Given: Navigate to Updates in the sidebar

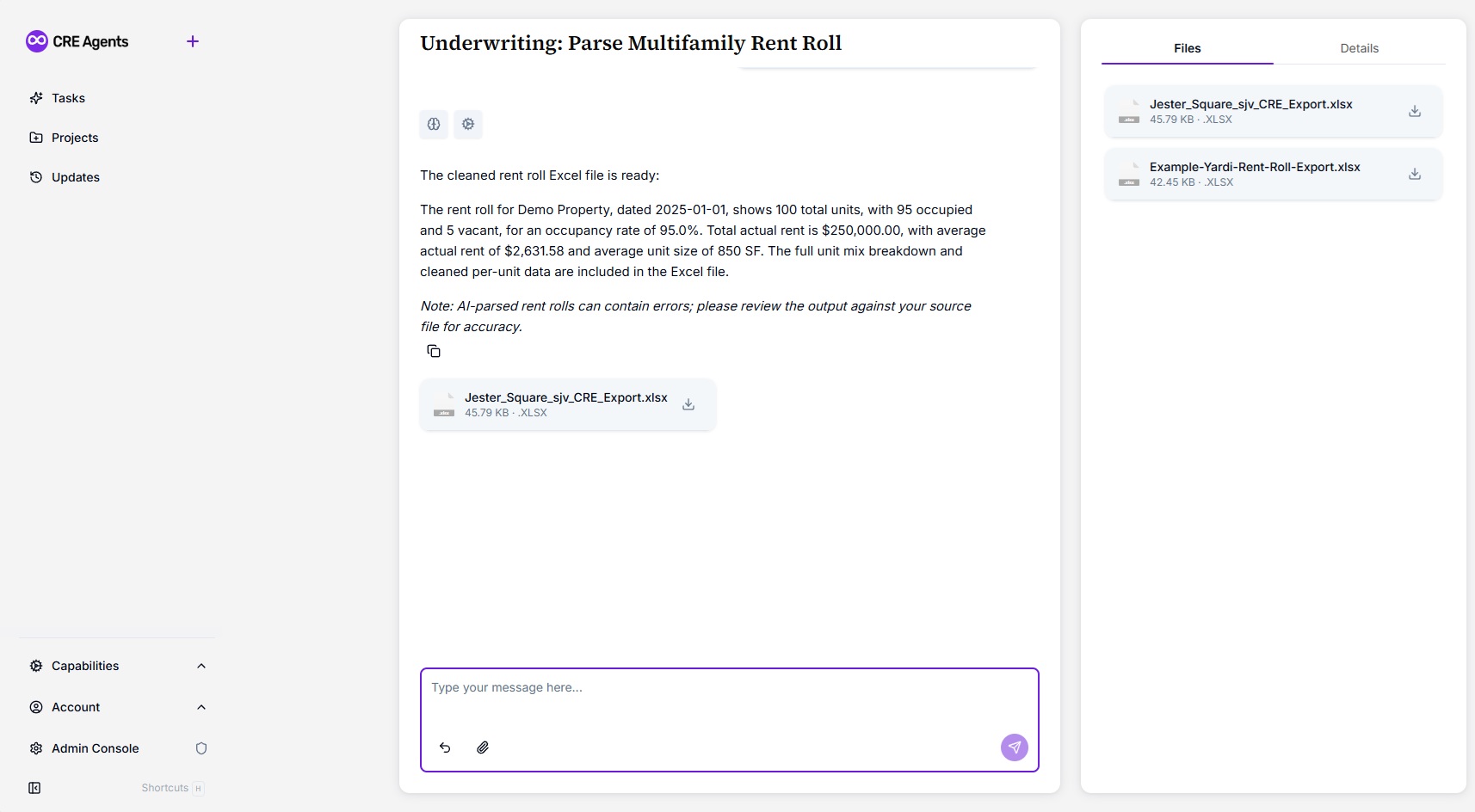Looking at the screenshot, I should tap(75, 177).
